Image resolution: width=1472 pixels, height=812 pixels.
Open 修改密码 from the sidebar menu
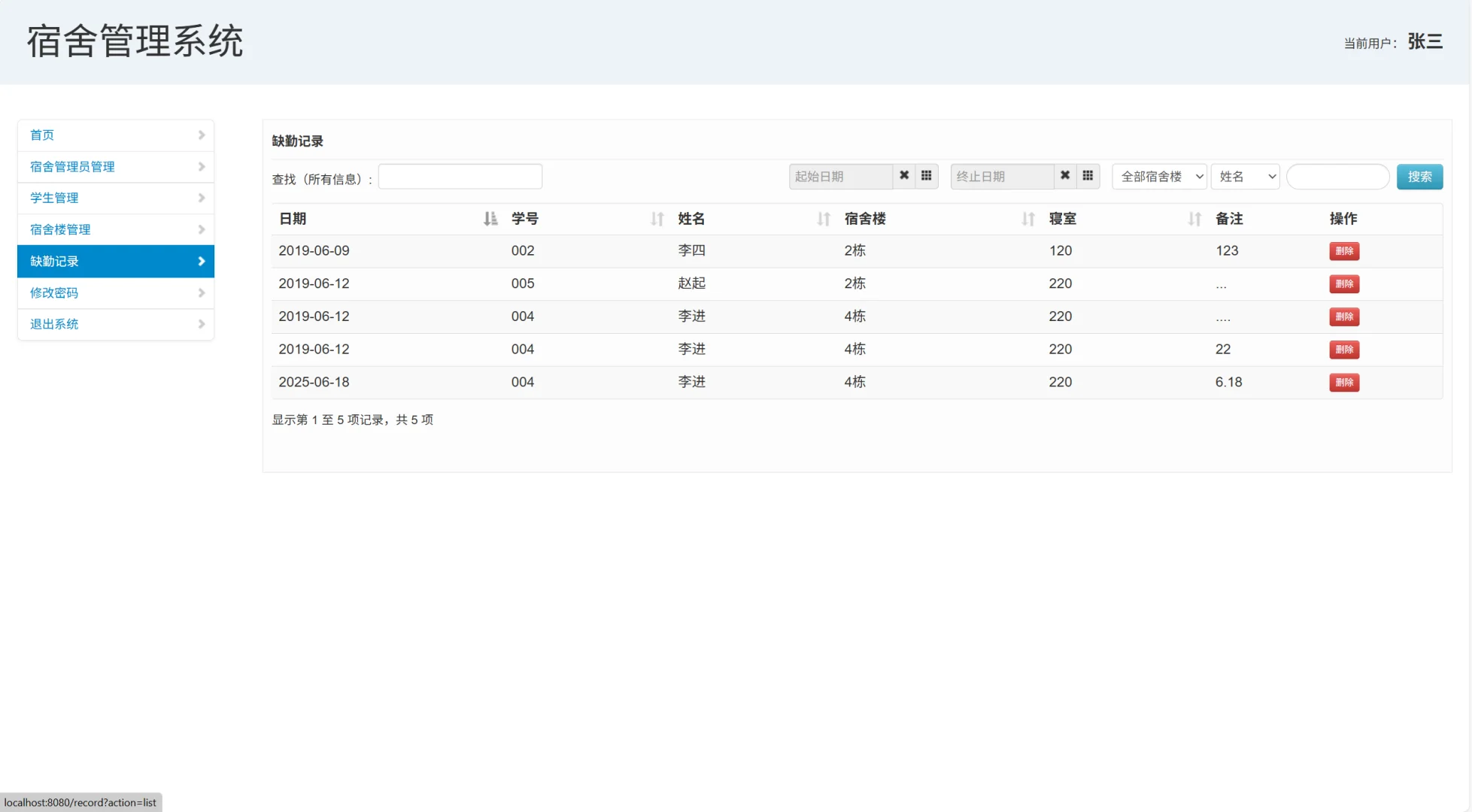(53, 292)
